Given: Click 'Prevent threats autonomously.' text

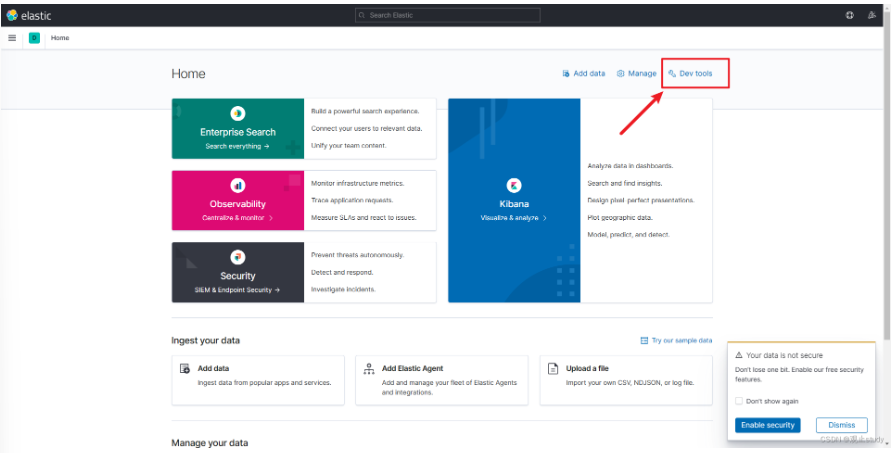Looking at the screenshot, I should [357, 255].
